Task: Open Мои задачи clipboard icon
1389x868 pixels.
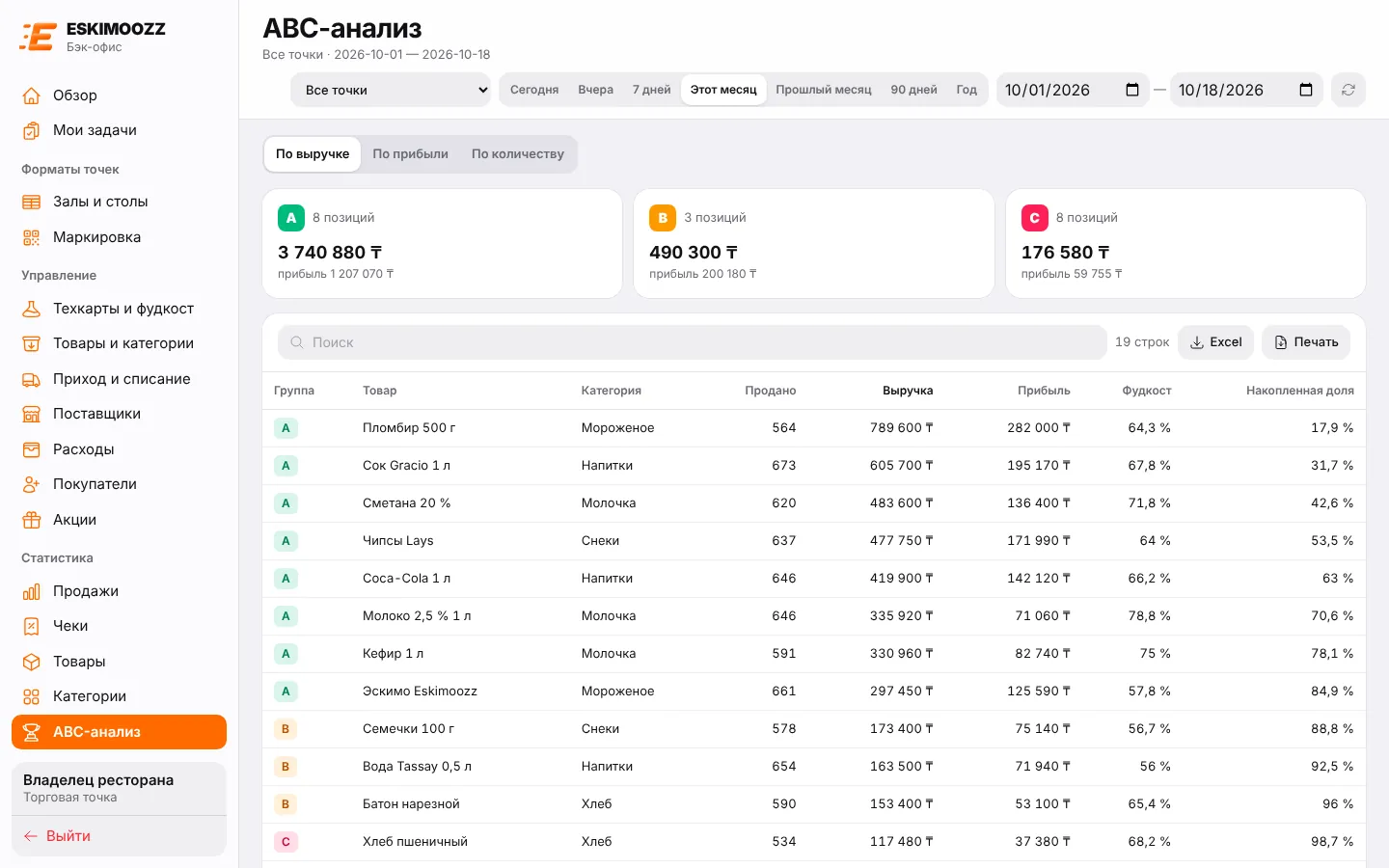Action: pos(32,130)
